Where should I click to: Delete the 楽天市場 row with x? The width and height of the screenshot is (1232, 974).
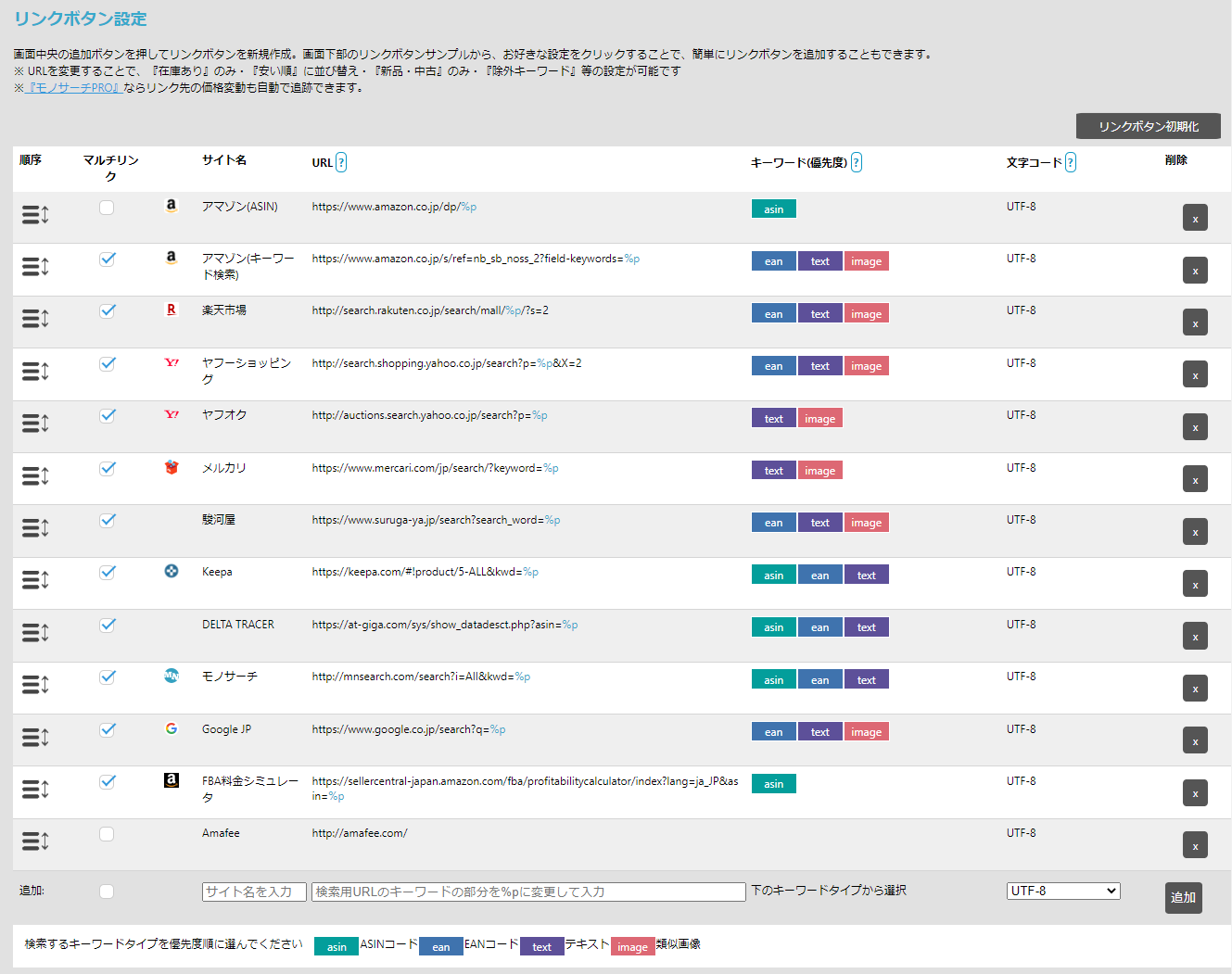(x=1195, y=323)
